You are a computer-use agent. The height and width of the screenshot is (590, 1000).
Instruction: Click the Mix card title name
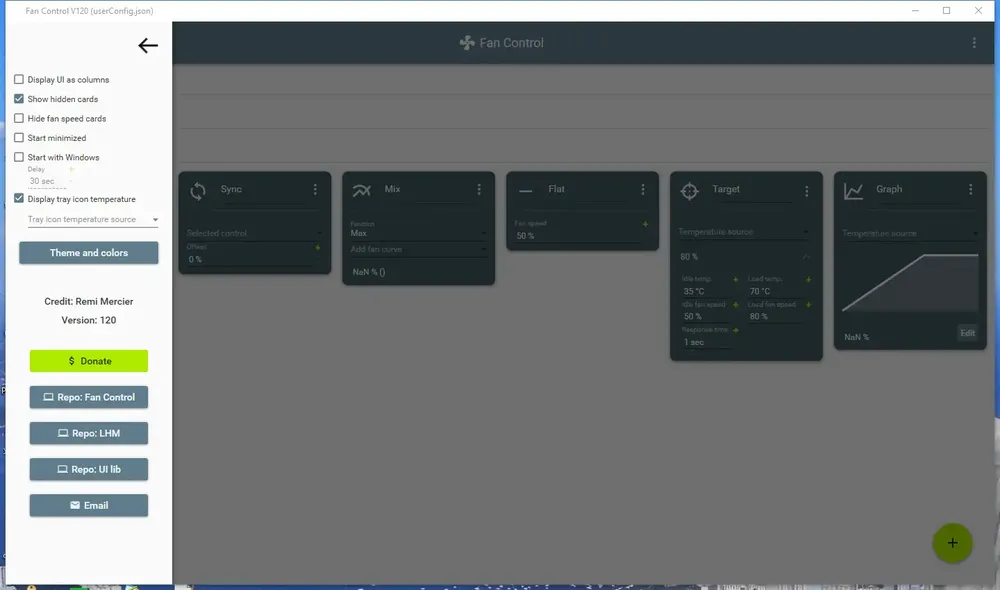tap(392, 189)
